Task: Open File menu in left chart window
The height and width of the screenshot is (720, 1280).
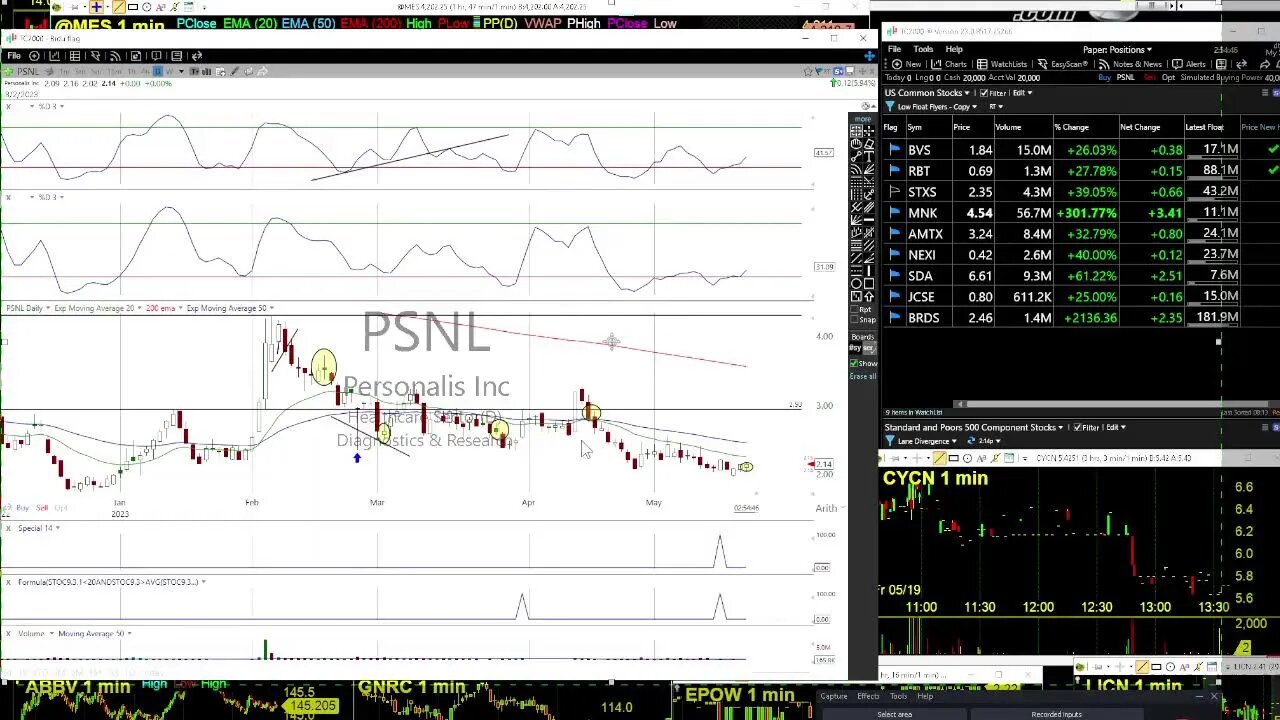Action: point(14,56)
